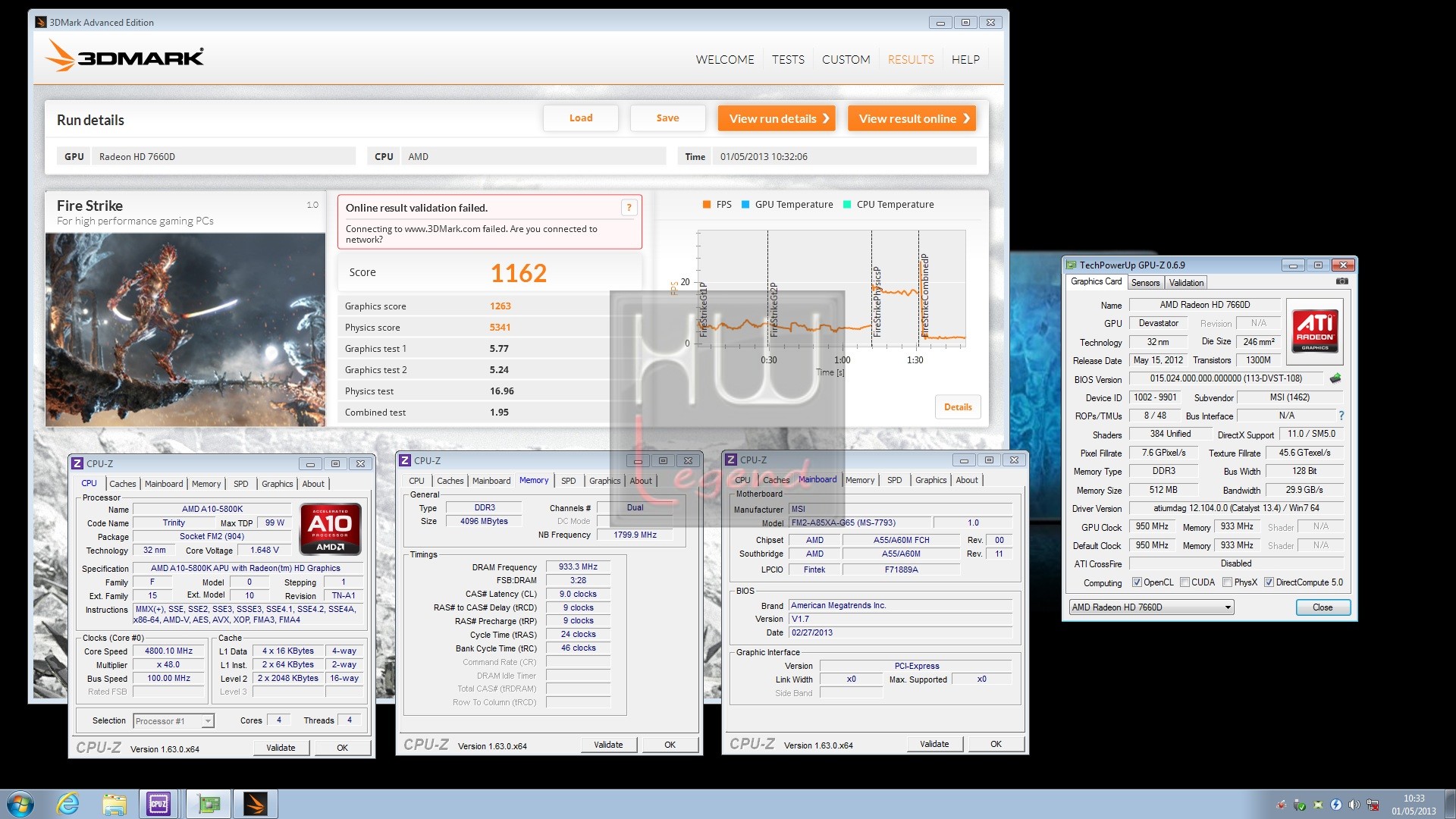Click the CPU-Z Core Speed value 4800.10 MHz
The height and width of the screenshot is (819, 1456).
tap(169, 651)
